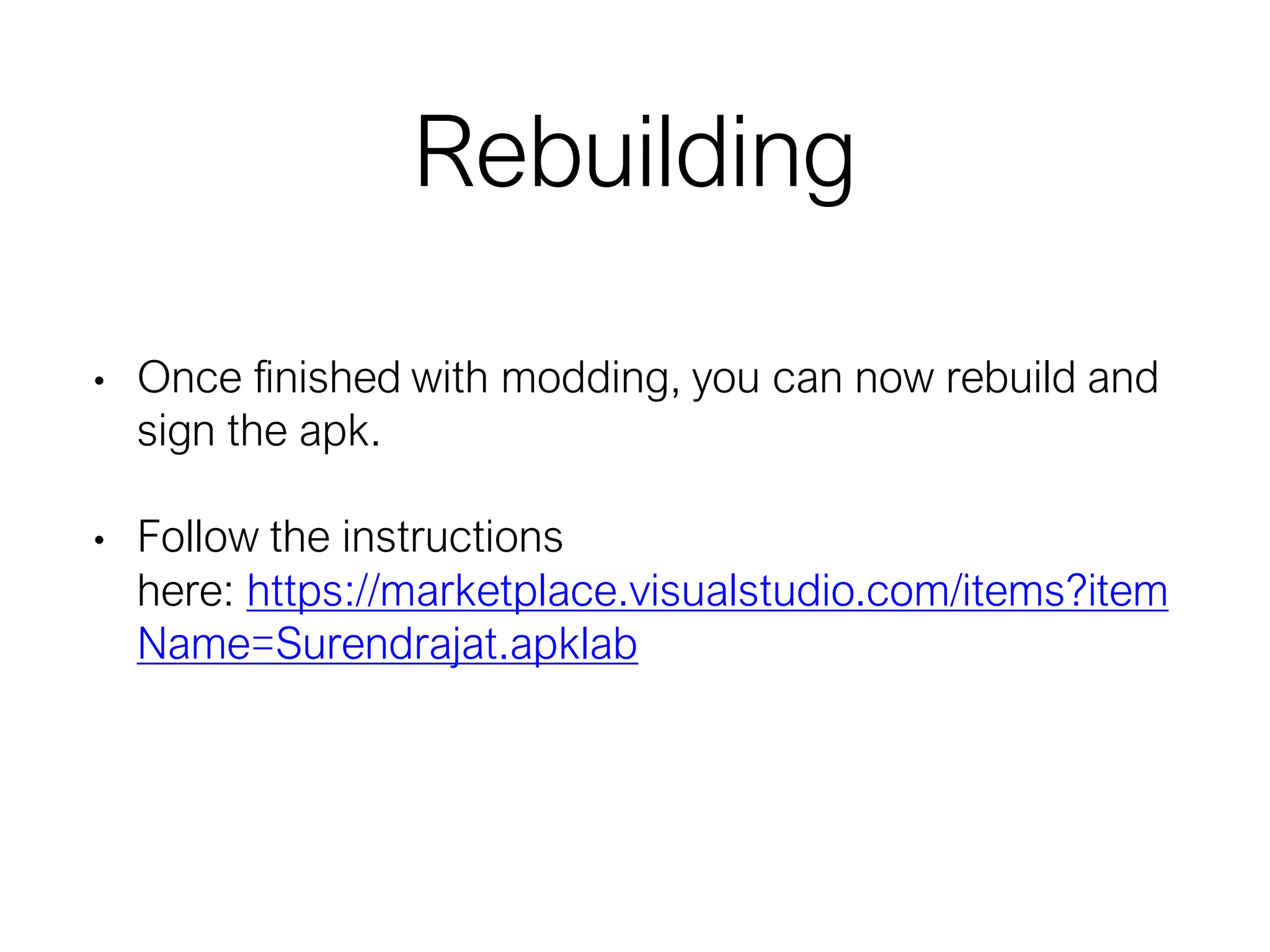This screenshot has width=1270, height=952.
Task: Click the first bullet point marker
Action: click(99, 381)
